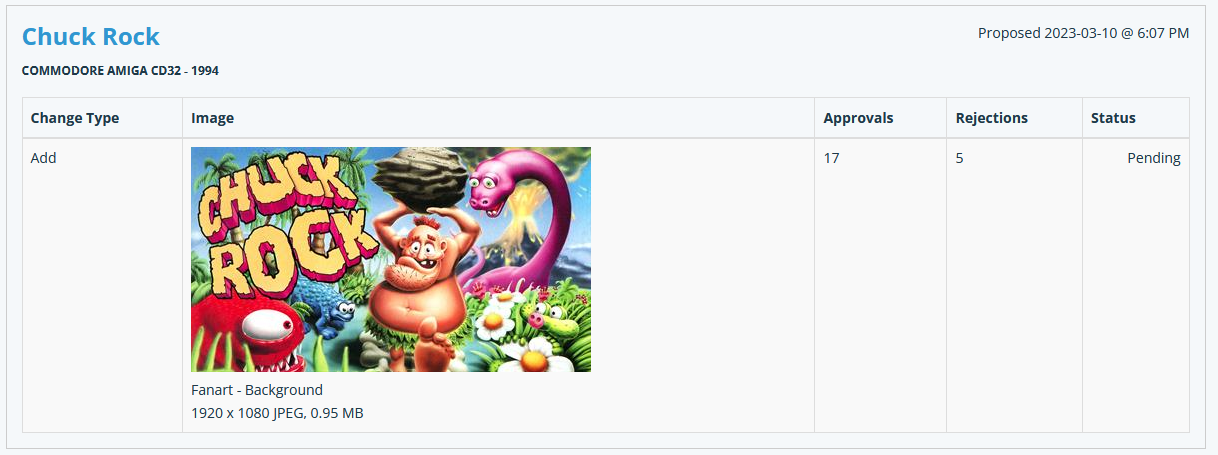Image resolution: width=1218 pixels, height=455 pixels.
Task: Click the Fanart - Background caption
Action: (x=257, y=390)
